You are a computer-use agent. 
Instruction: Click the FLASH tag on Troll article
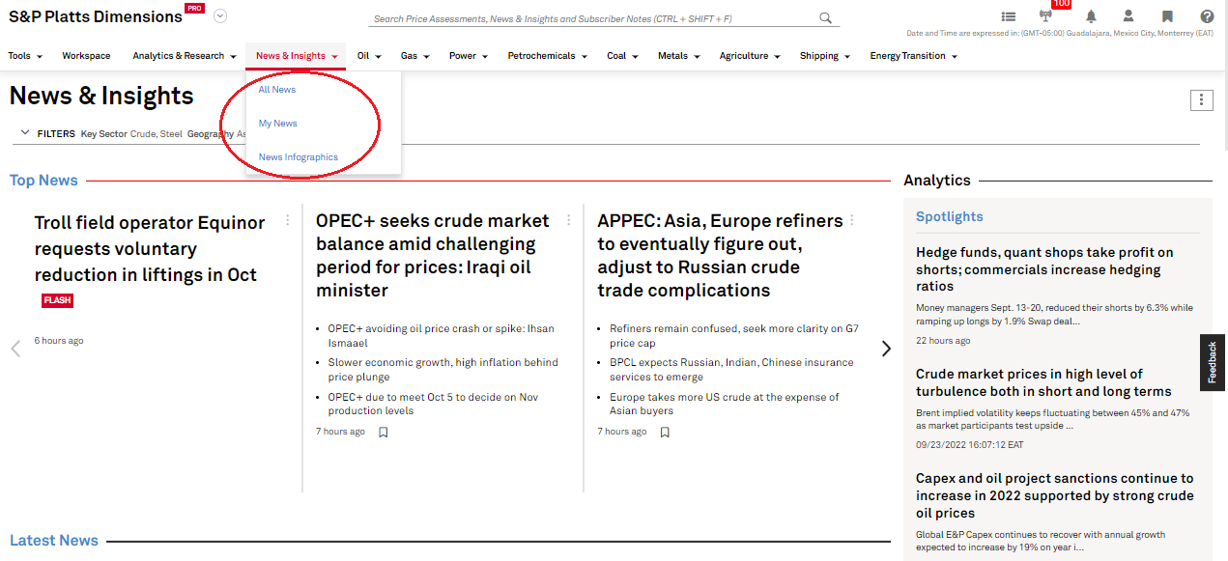(x=57, y=300)
